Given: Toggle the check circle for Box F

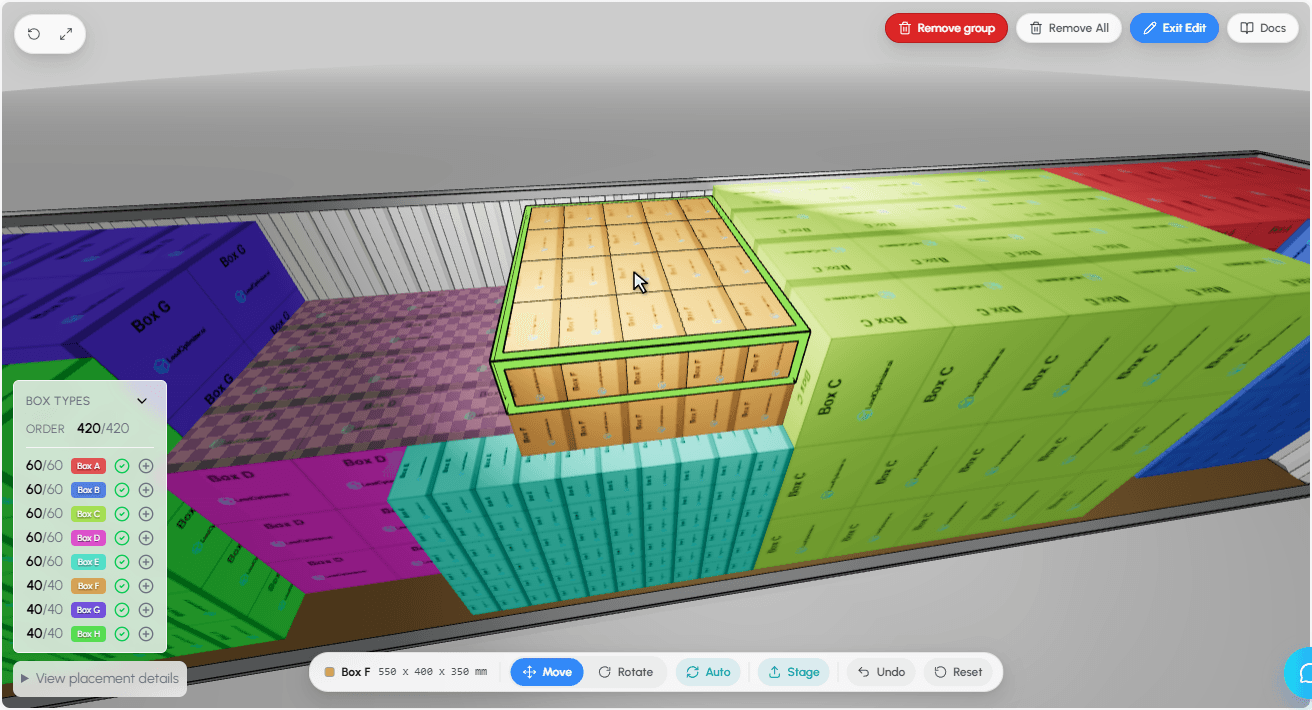Looking at the screenshot, I should [x=122, y=586].
